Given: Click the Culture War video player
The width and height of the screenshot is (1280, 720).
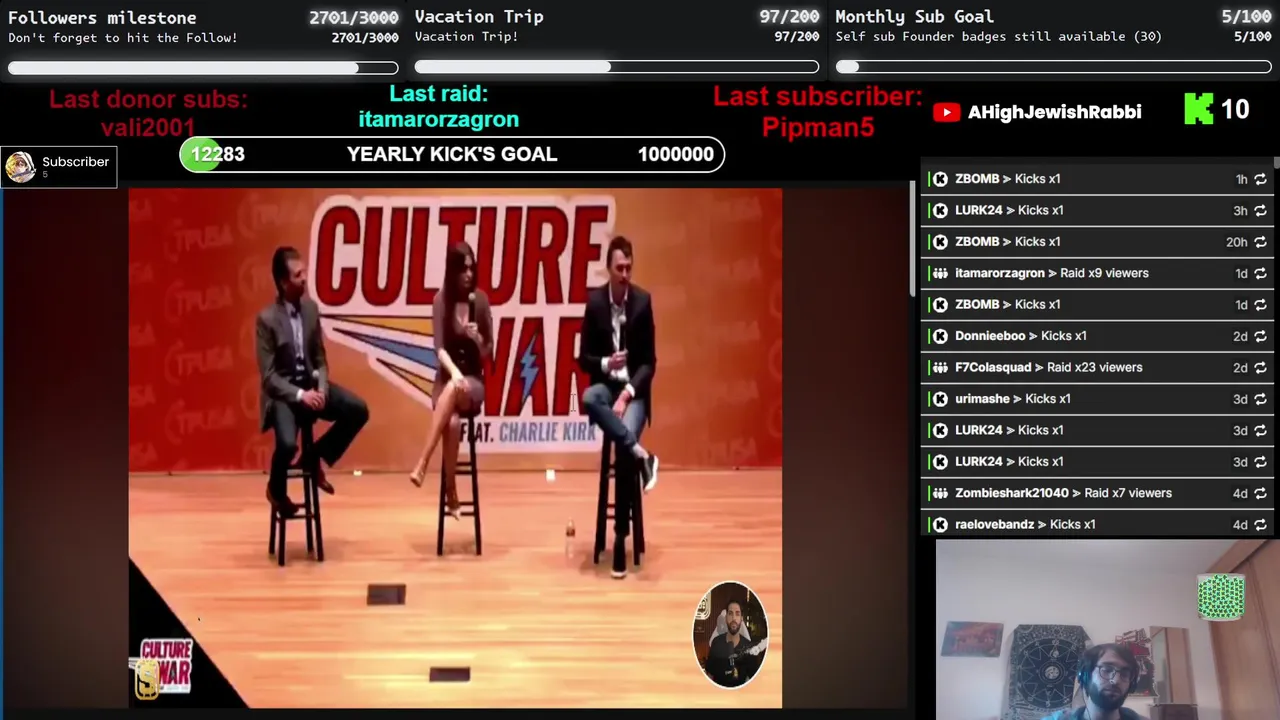Looking at the screenshot, I should pyautogui.click(x=455, y=448).
